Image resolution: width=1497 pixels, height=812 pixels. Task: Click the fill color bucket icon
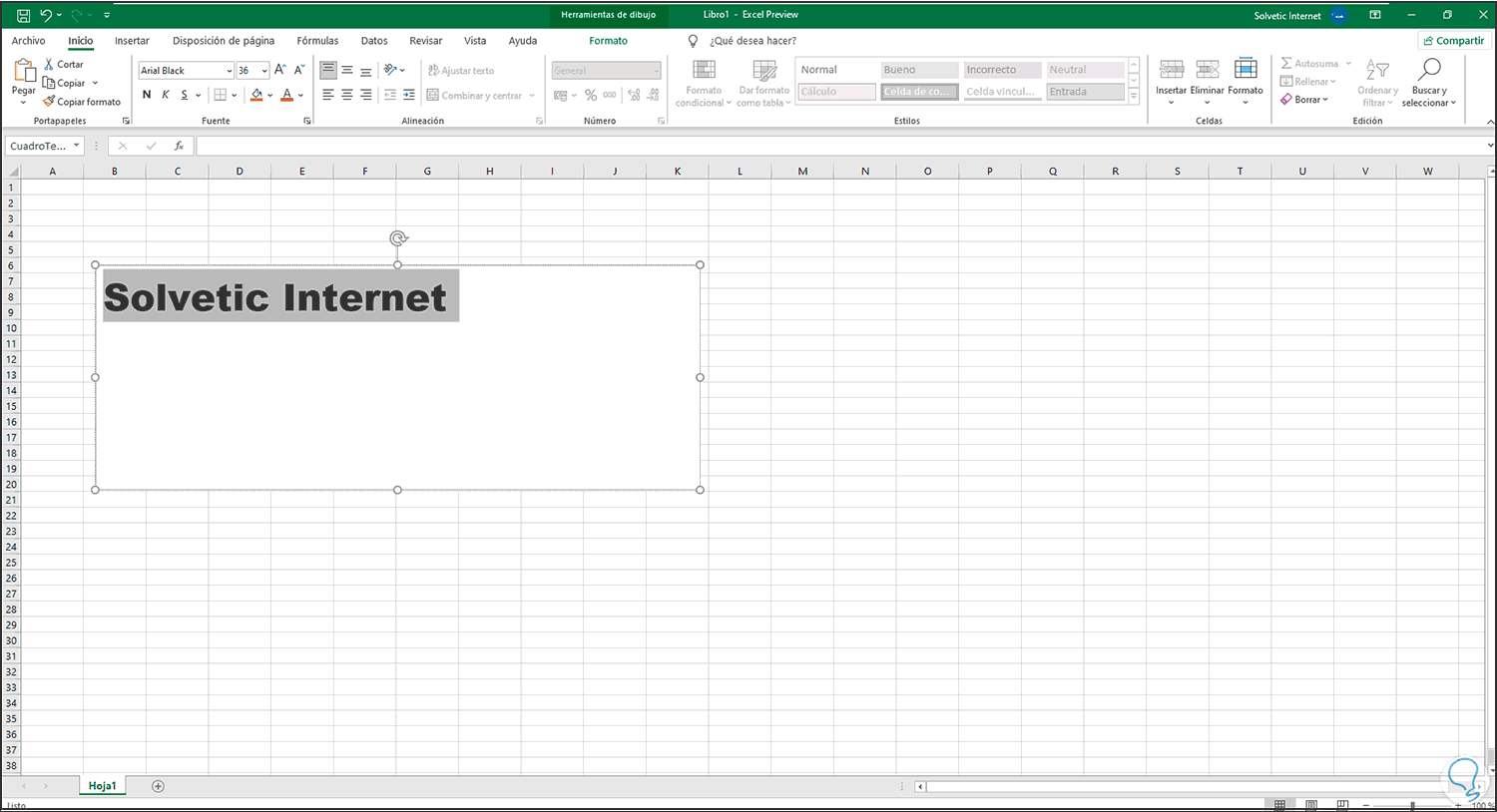tap(256, 95)
